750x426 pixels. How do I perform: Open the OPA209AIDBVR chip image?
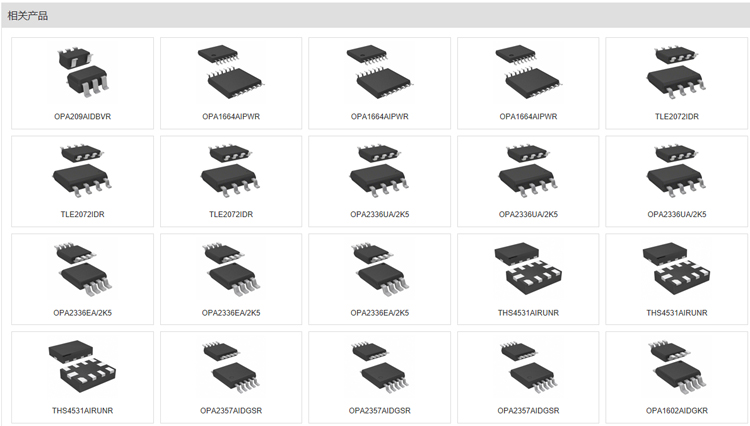point(82,72)
